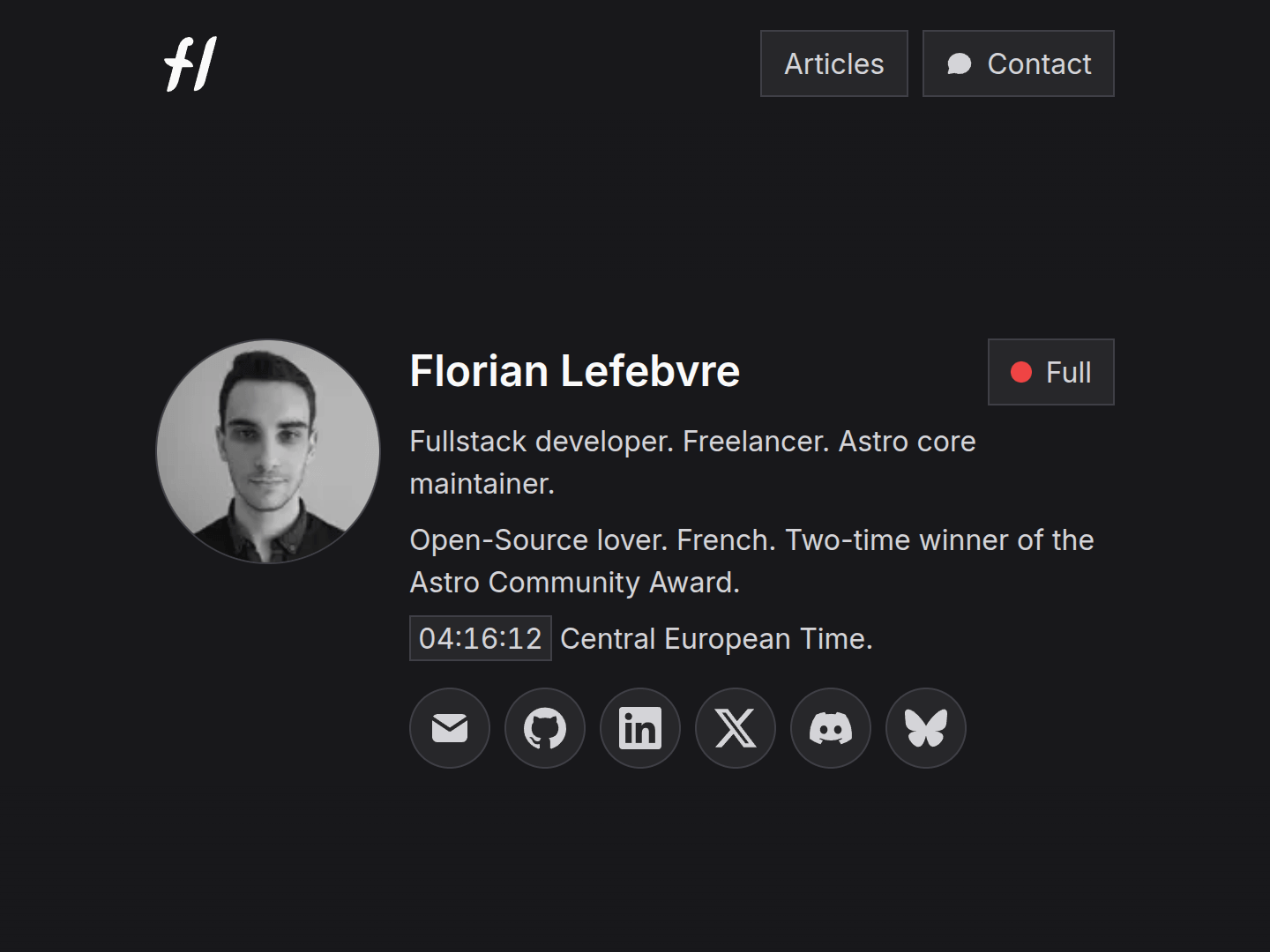Open Florian's LinkedIn profile icon
The image size is (1270, 952).
tap(640, 728)
